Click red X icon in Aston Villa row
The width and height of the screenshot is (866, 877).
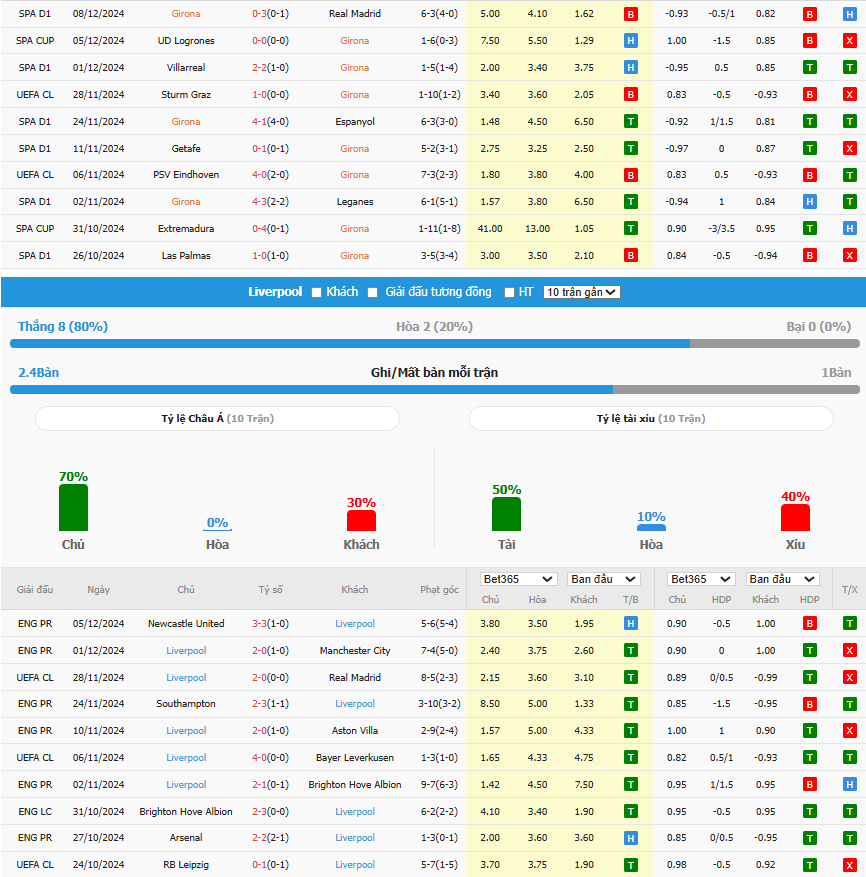pos(849,730)
